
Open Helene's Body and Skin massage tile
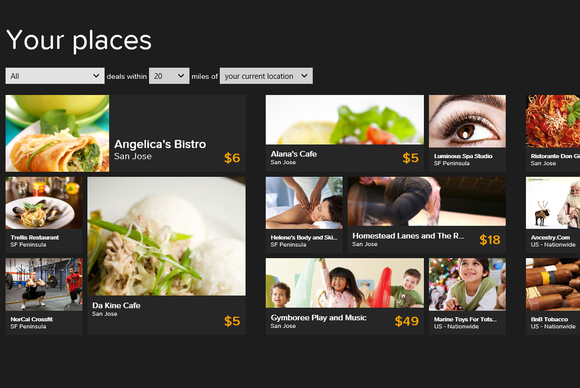pyautogui.click(x=304, y=215)
